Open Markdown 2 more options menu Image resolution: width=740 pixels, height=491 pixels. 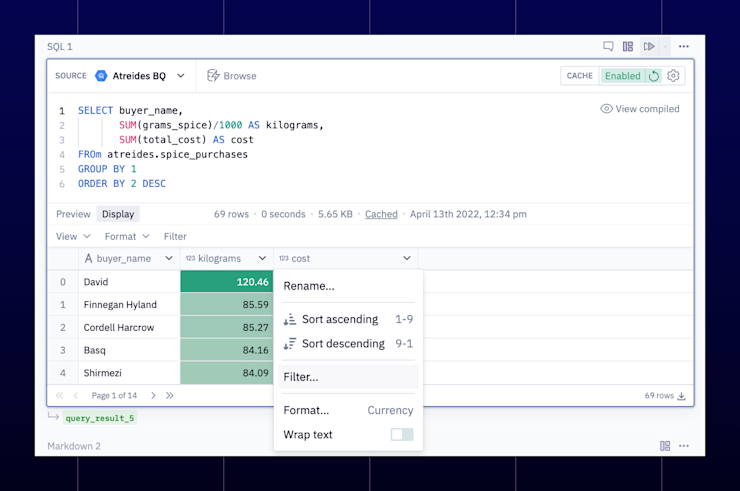point(684,446)
